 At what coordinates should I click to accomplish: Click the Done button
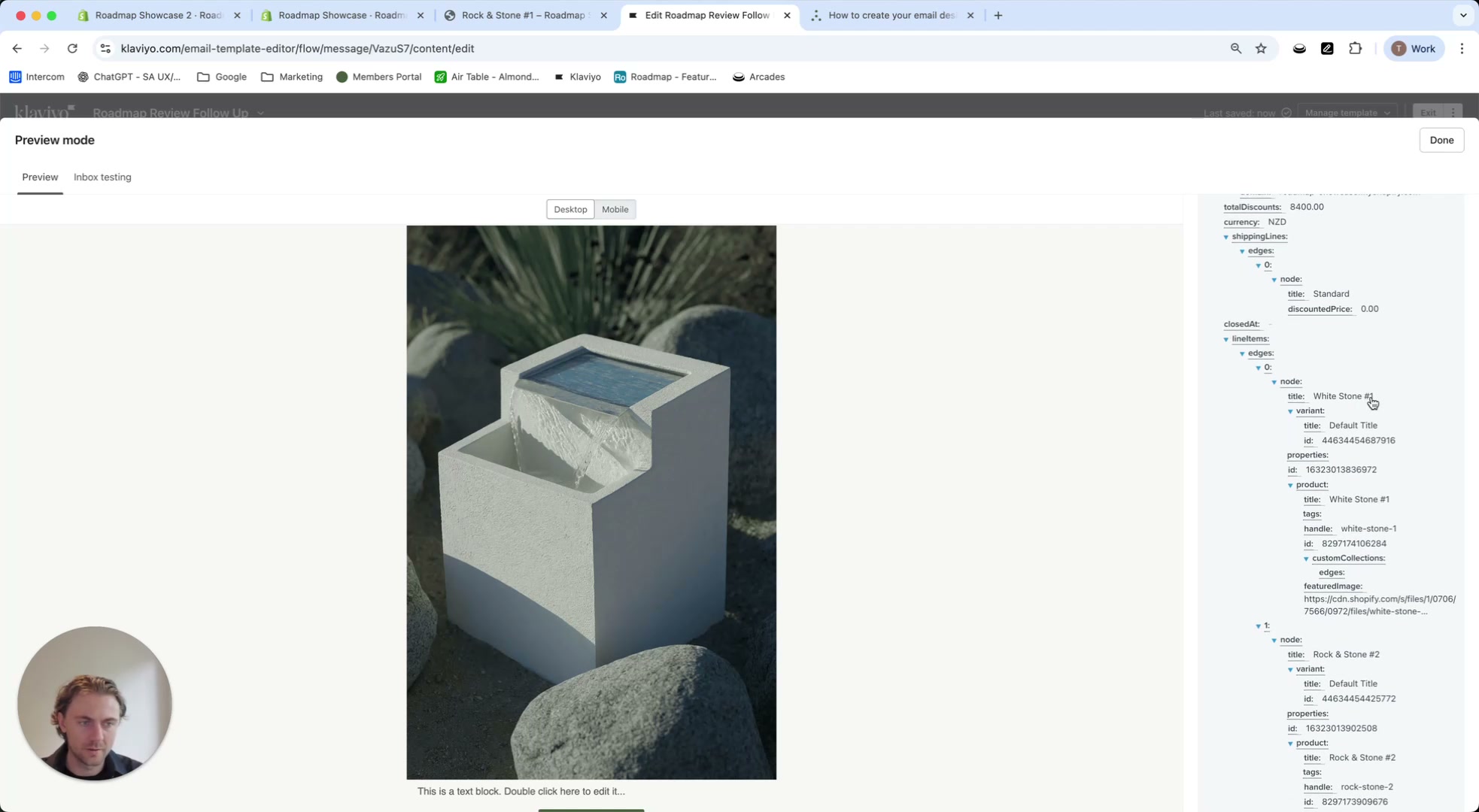(x=1441, y=140)
